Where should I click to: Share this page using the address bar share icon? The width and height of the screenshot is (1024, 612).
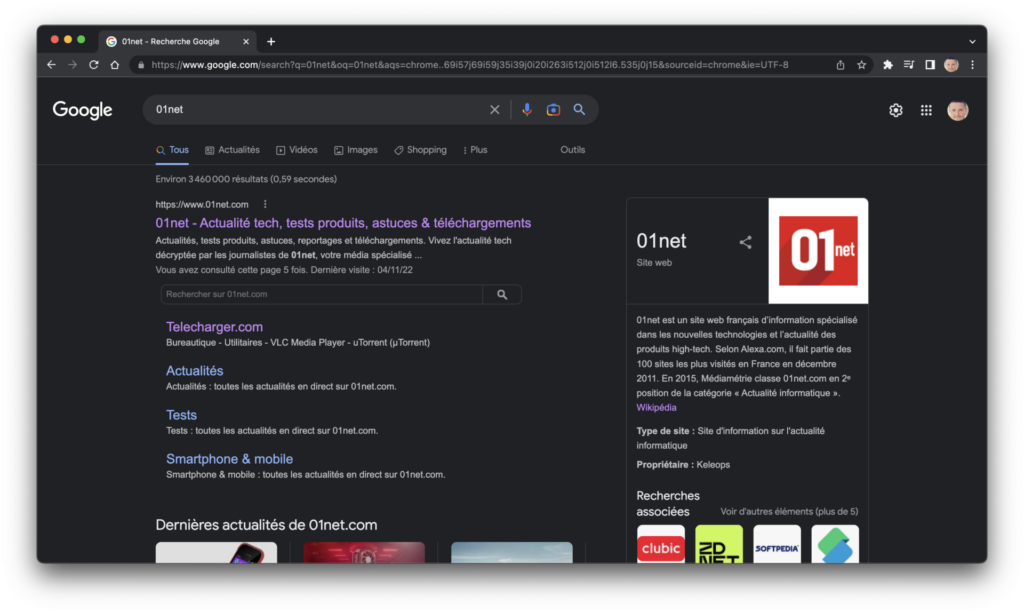point(840,65)
